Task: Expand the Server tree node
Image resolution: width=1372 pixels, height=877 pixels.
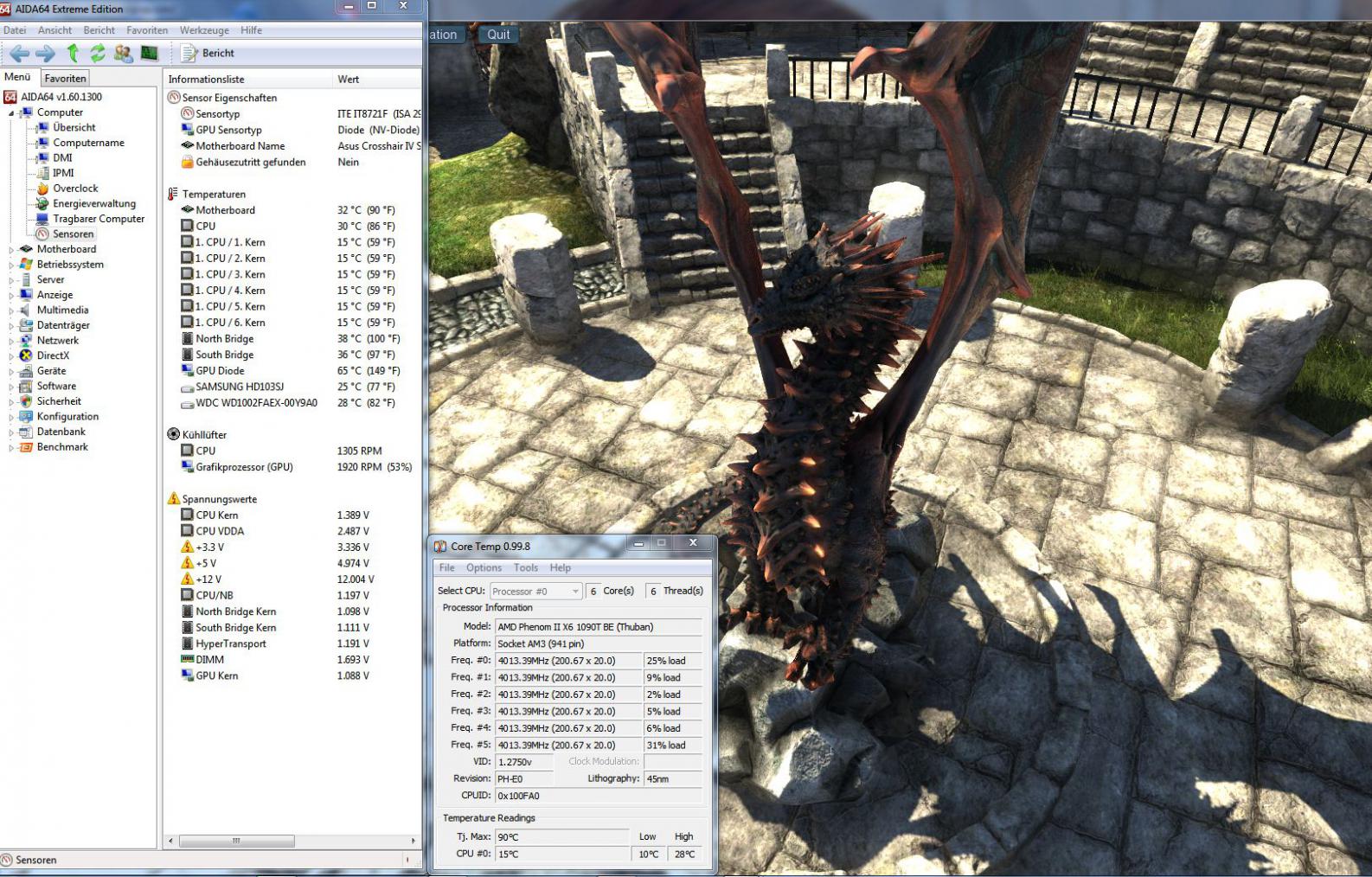Action: click(11, 279)
